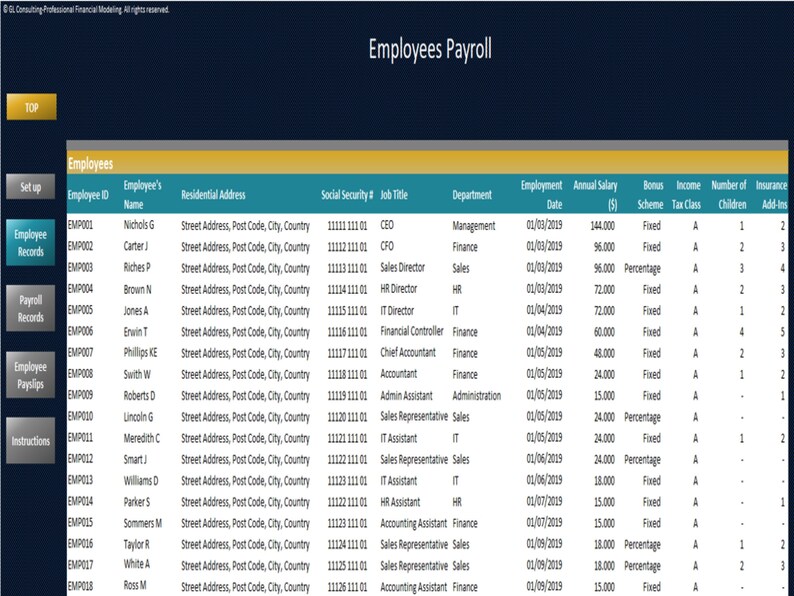This screenshot has width=794, height=596.
Task: Select employee ID cell EMP005
Action: click(x=81, y=309)
